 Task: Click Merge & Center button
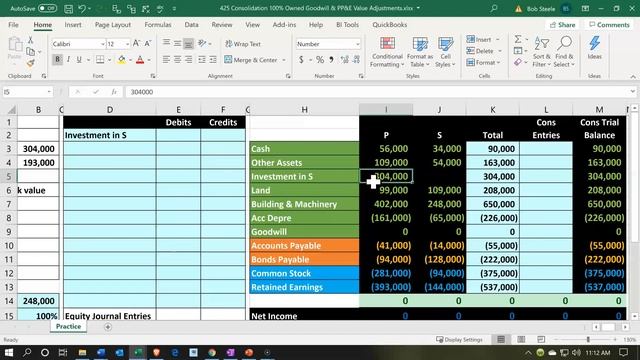point(251,60)
